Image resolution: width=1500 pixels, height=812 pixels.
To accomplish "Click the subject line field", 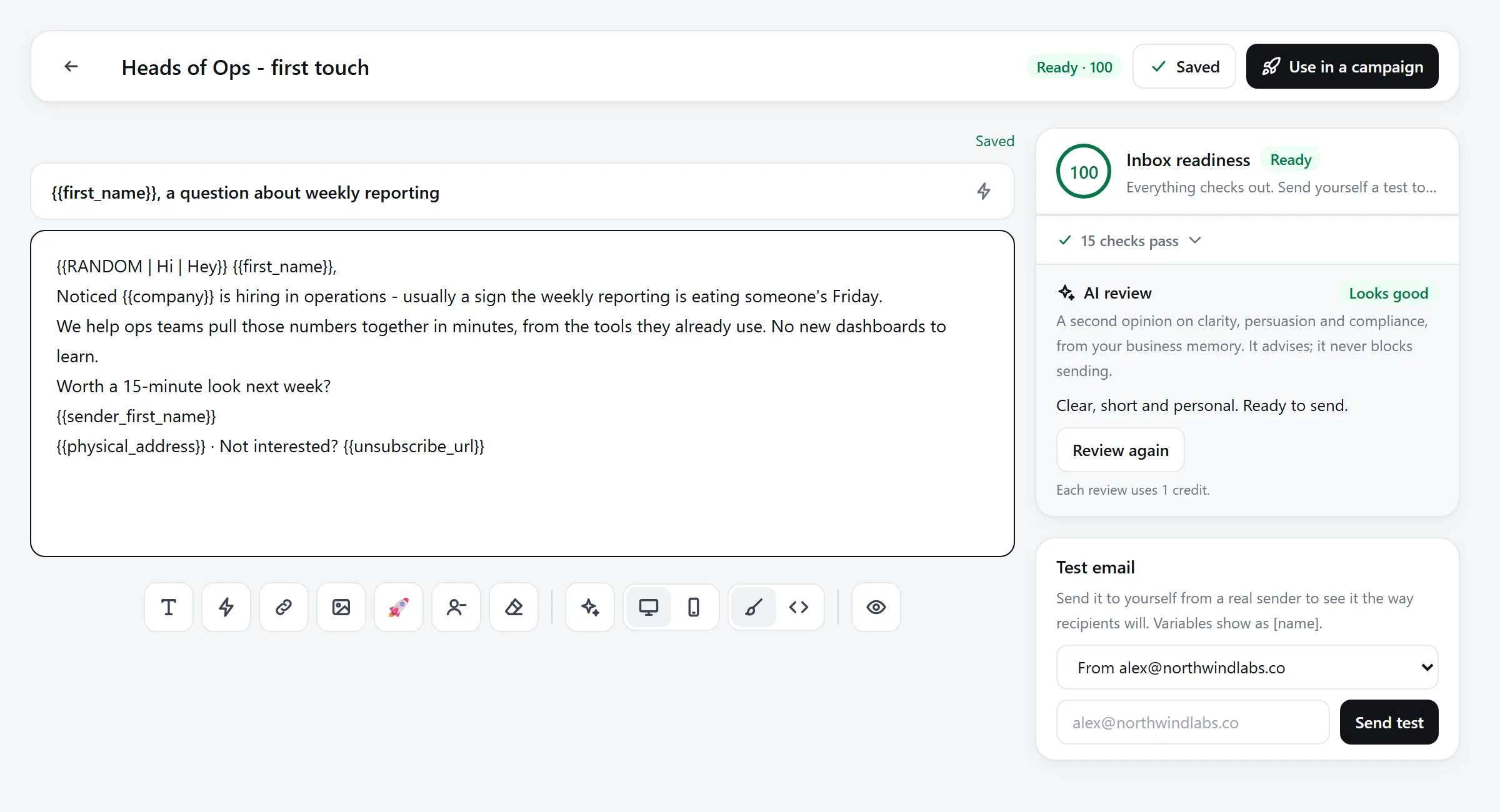I will click(522, 192).
